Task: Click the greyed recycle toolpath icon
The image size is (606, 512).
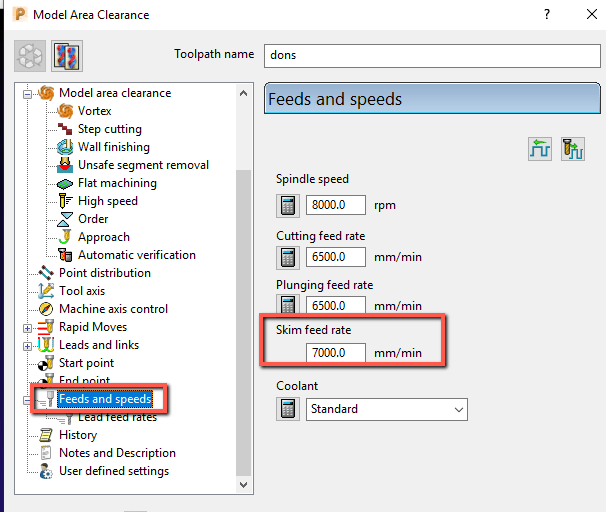Action: coord(30,56)
